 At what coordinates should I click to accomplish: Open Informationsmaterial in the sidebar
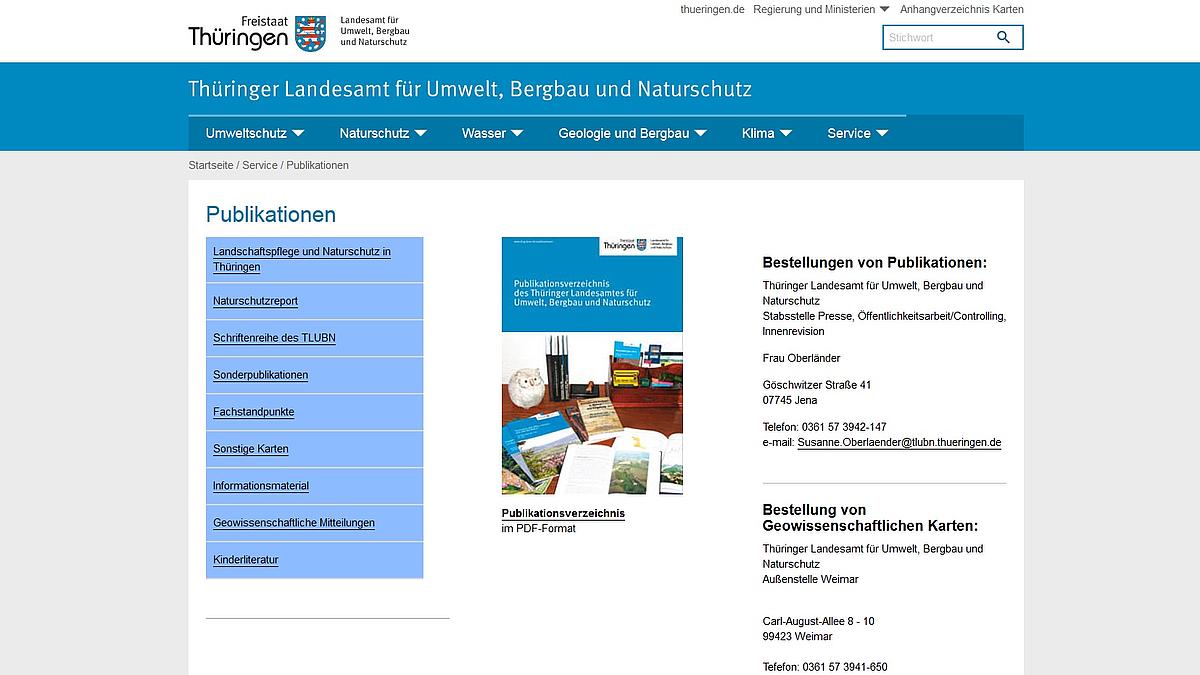click(315, 486)
